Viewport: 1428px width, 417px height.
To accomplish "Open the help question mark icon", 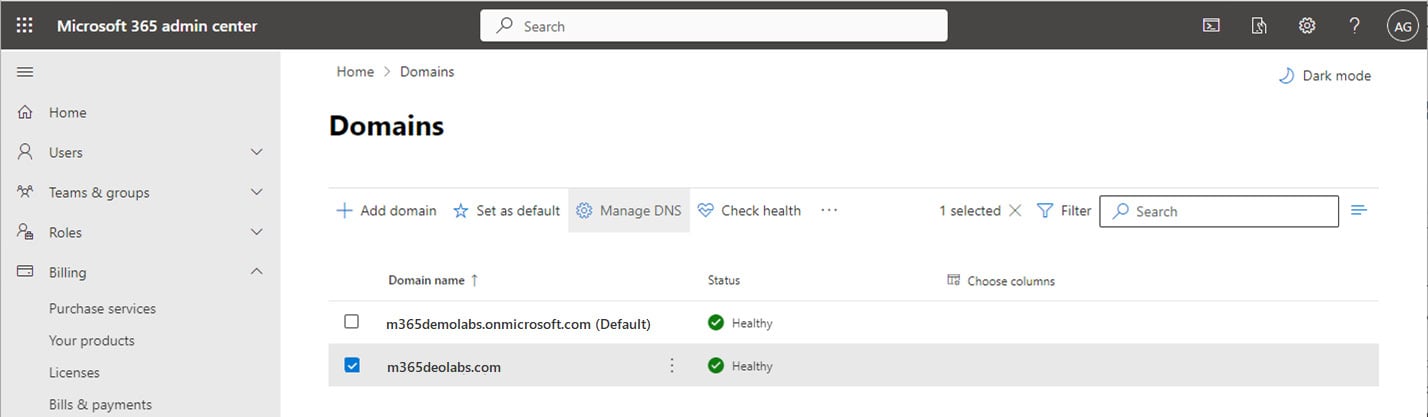I will tap(1355, 26).
